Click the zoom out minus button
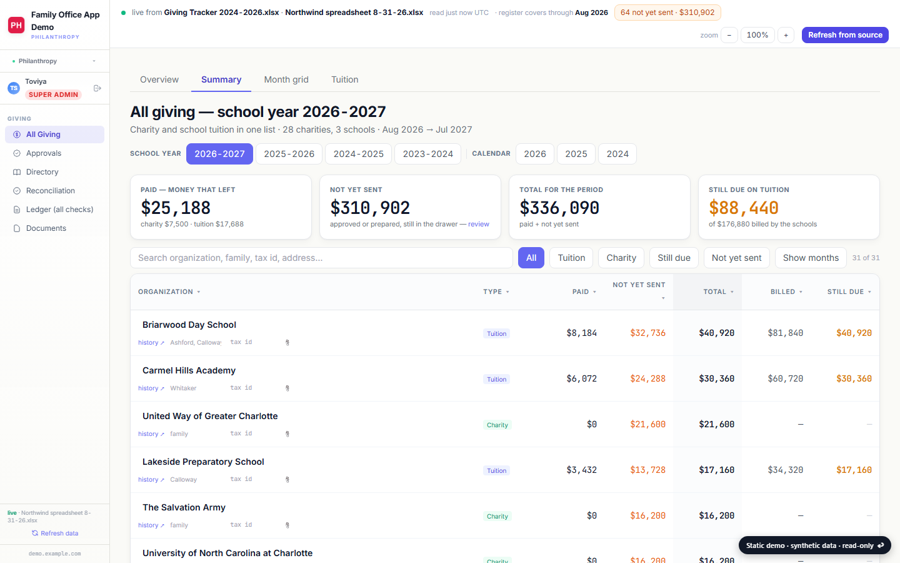 click(729, 35)
